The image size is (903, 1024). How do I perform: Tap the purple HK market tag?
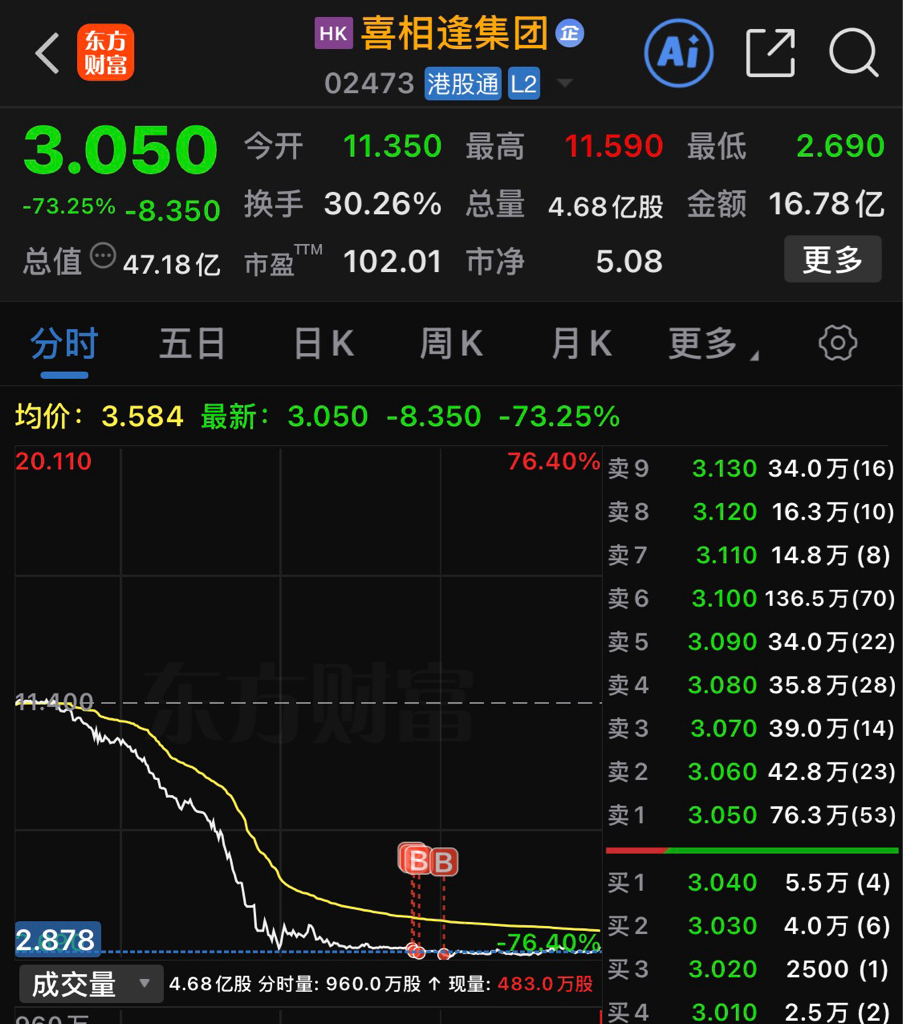coord(334,33)
